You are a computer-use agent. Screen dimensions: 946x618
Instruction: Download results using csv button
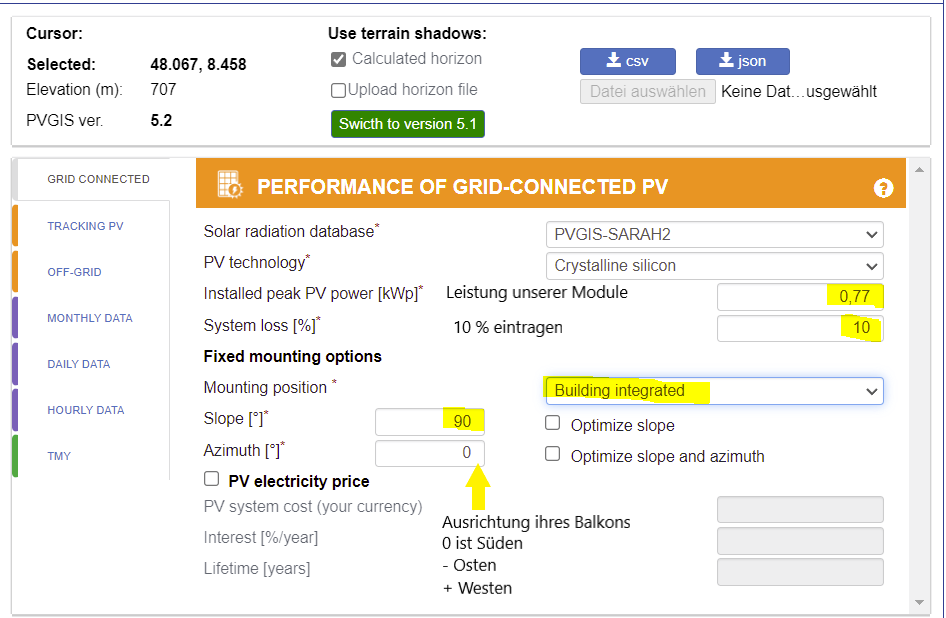(627, 61)
